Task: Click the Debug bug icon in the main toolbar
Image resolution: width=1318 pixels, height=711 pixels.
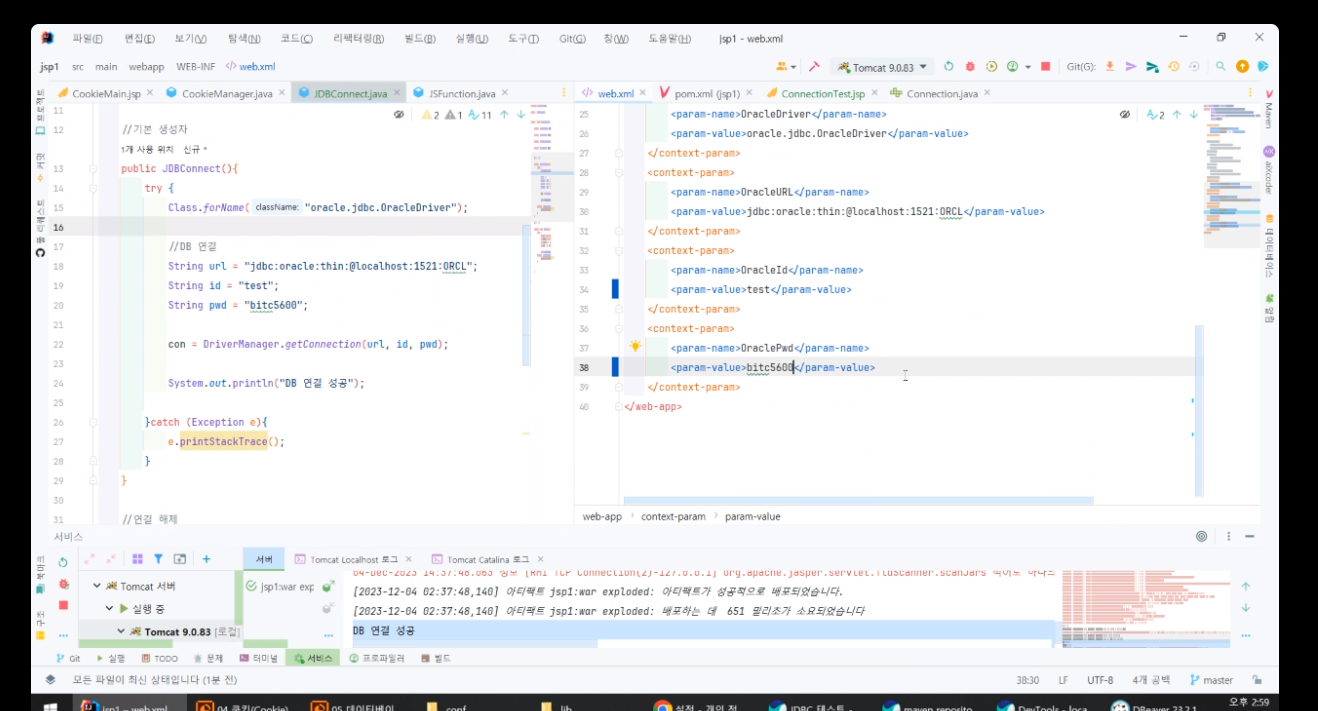Action: (x=970, y=67)
